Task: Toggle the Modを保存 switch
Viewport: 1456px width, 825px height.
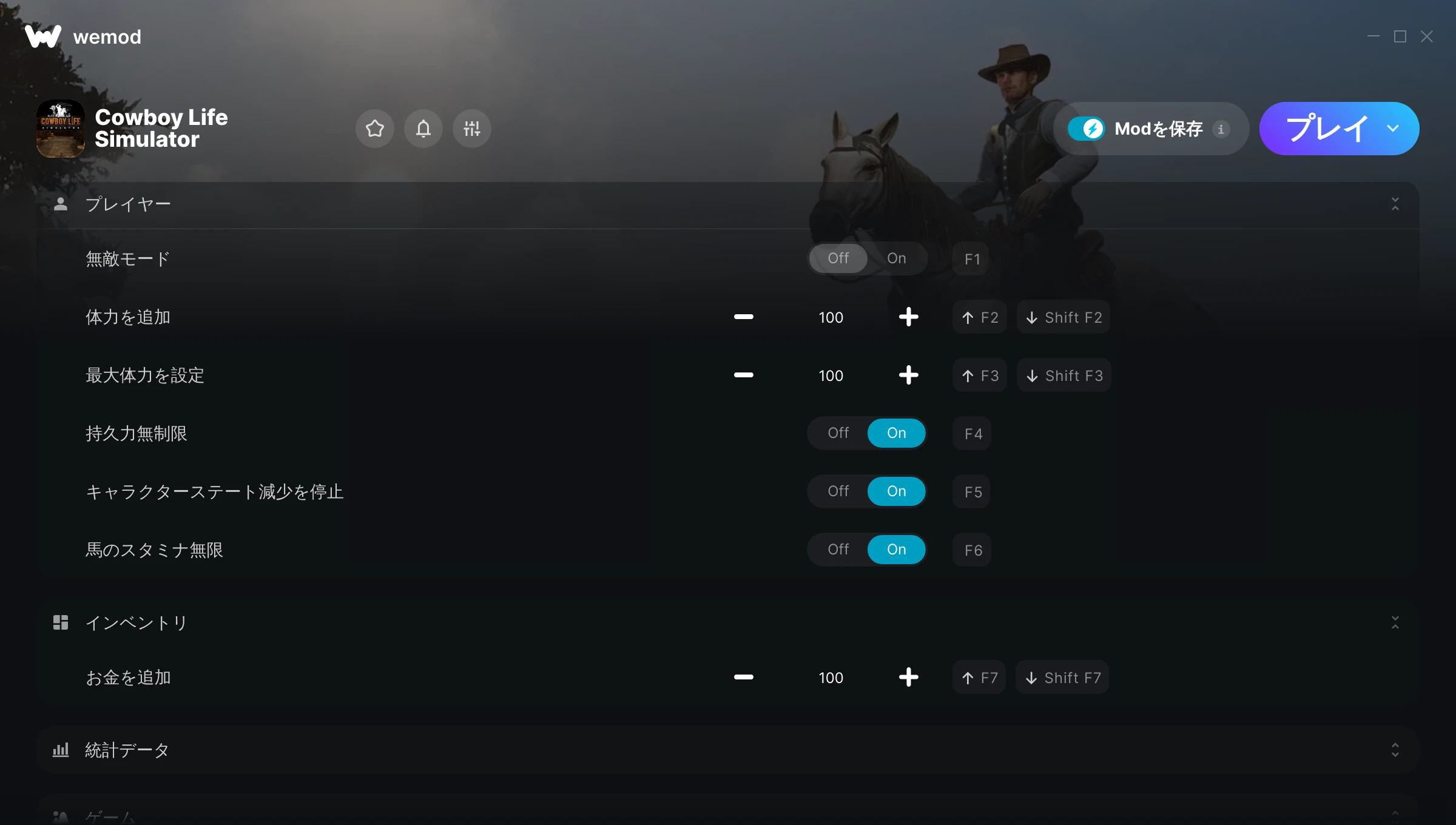Action: pyautogui.click(x=1087, y=129)
